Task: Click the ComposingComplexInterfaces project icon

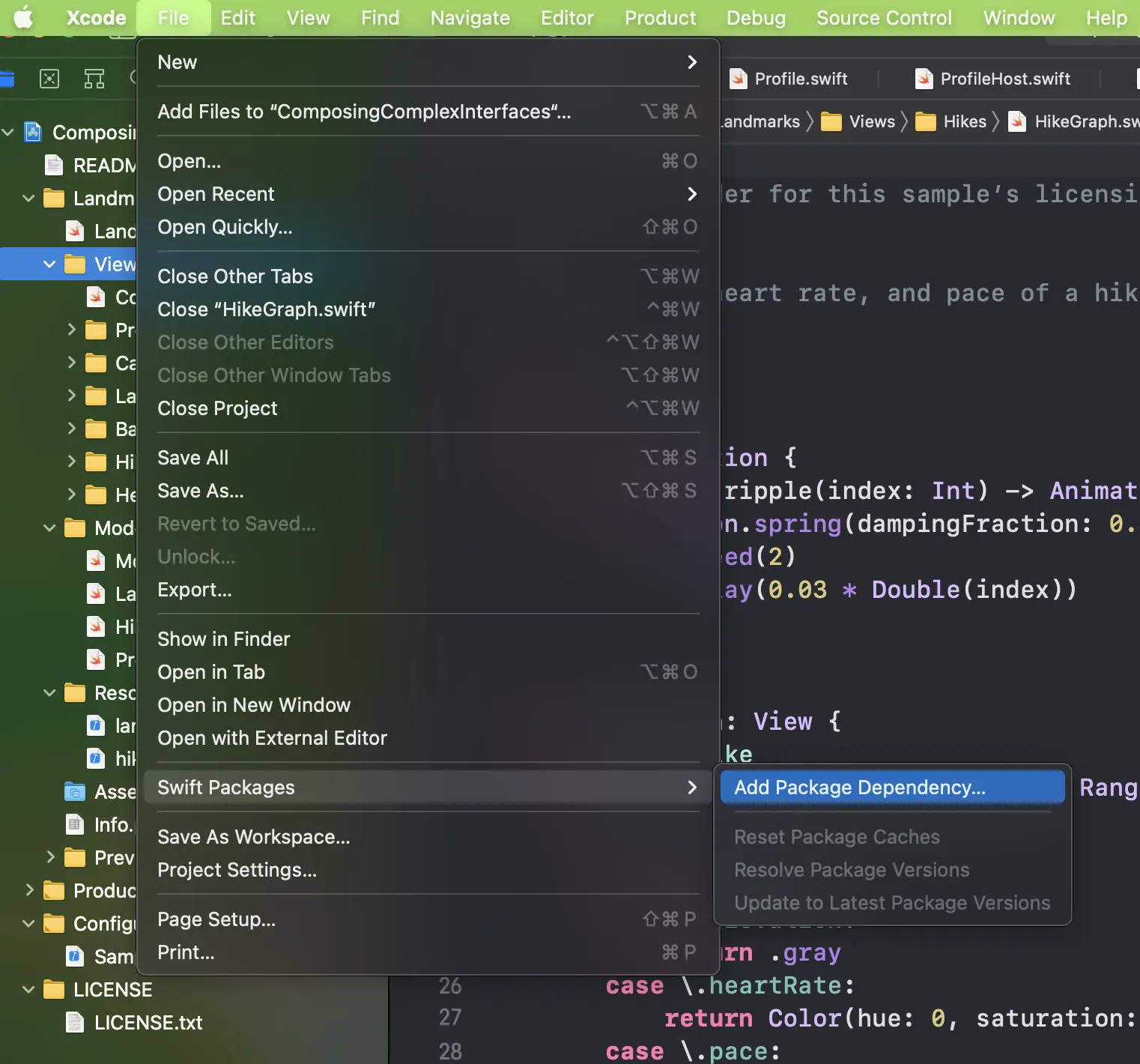Action: point(33,133)
